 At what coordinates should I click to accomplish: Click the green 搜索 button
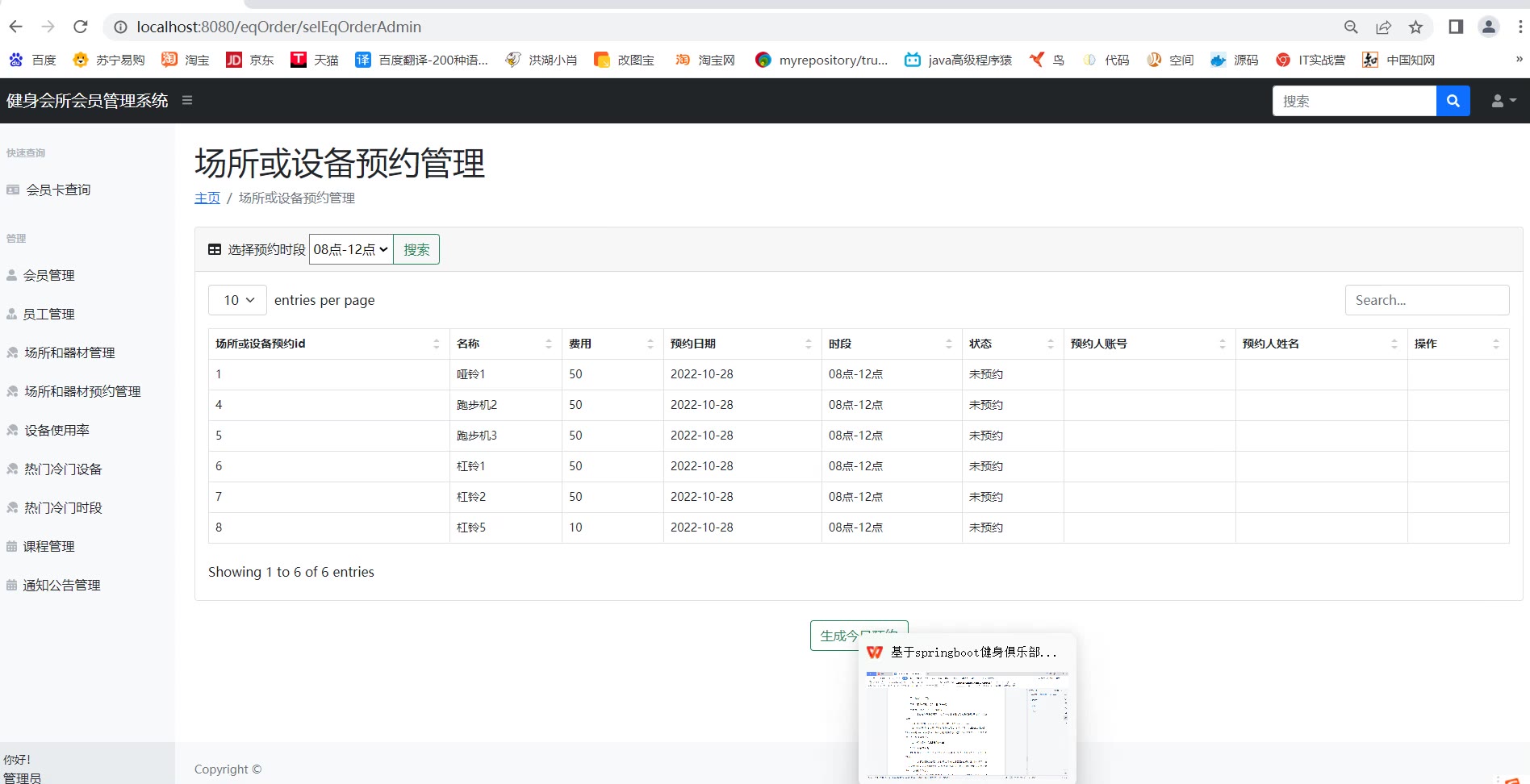[x=416, y=249]
